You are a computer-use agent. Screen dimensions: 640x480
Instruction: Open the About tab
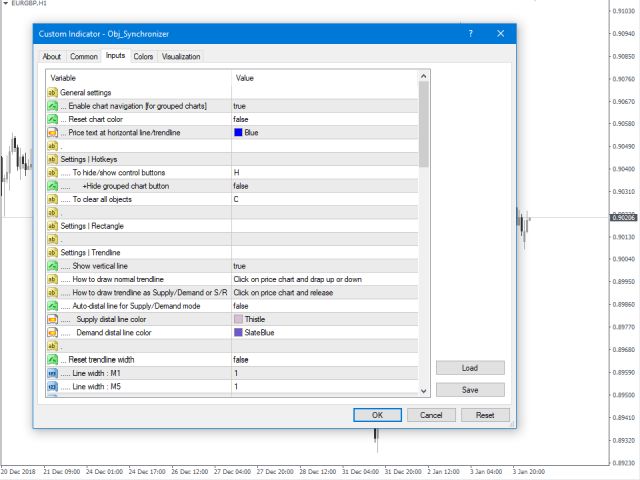(51, 57)
